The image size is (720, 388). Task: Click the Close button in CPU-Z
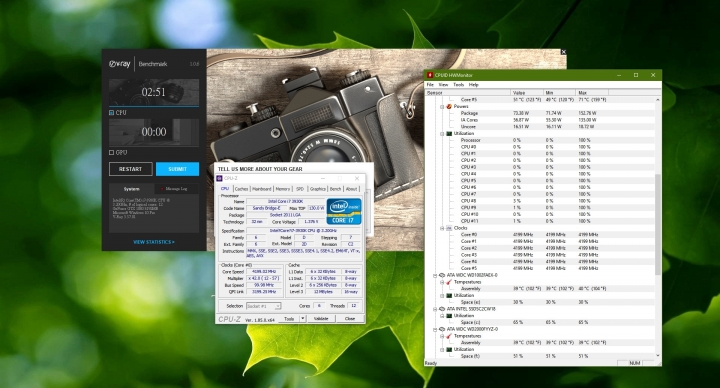(350, 319)
